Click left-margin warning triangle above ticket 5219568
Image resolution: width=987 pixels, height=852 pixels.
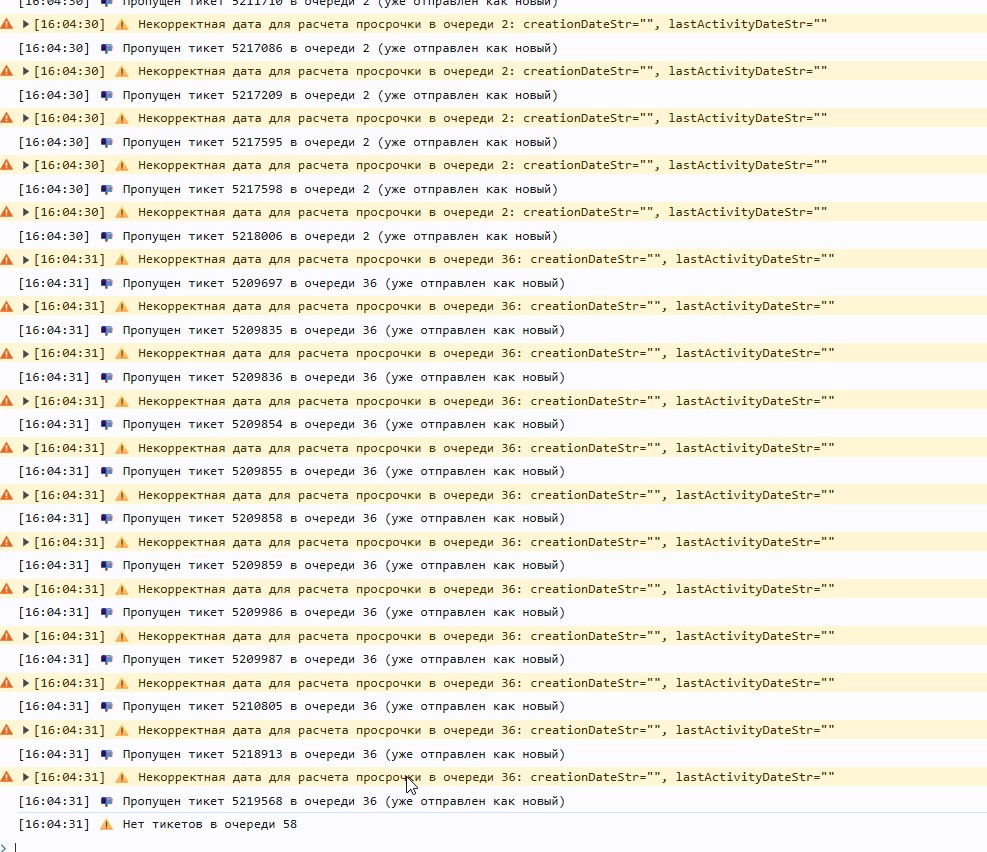[7, 777]
